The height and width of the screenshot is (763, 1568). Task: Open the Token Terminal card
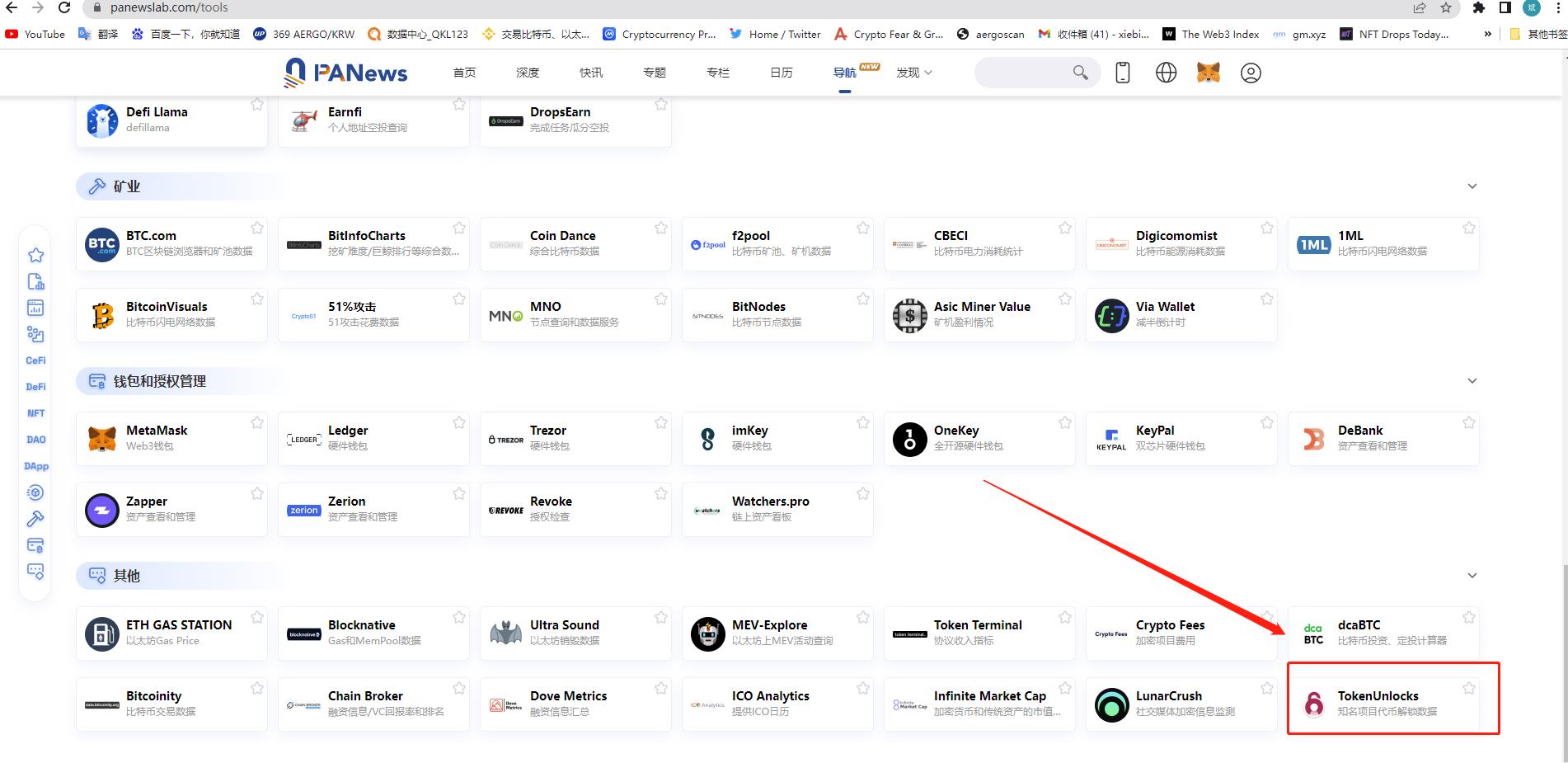point(979,633)
